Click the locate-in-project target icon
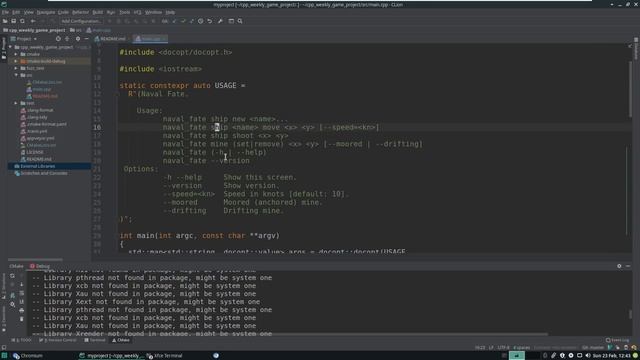640x360 pixels. point(58,39)
